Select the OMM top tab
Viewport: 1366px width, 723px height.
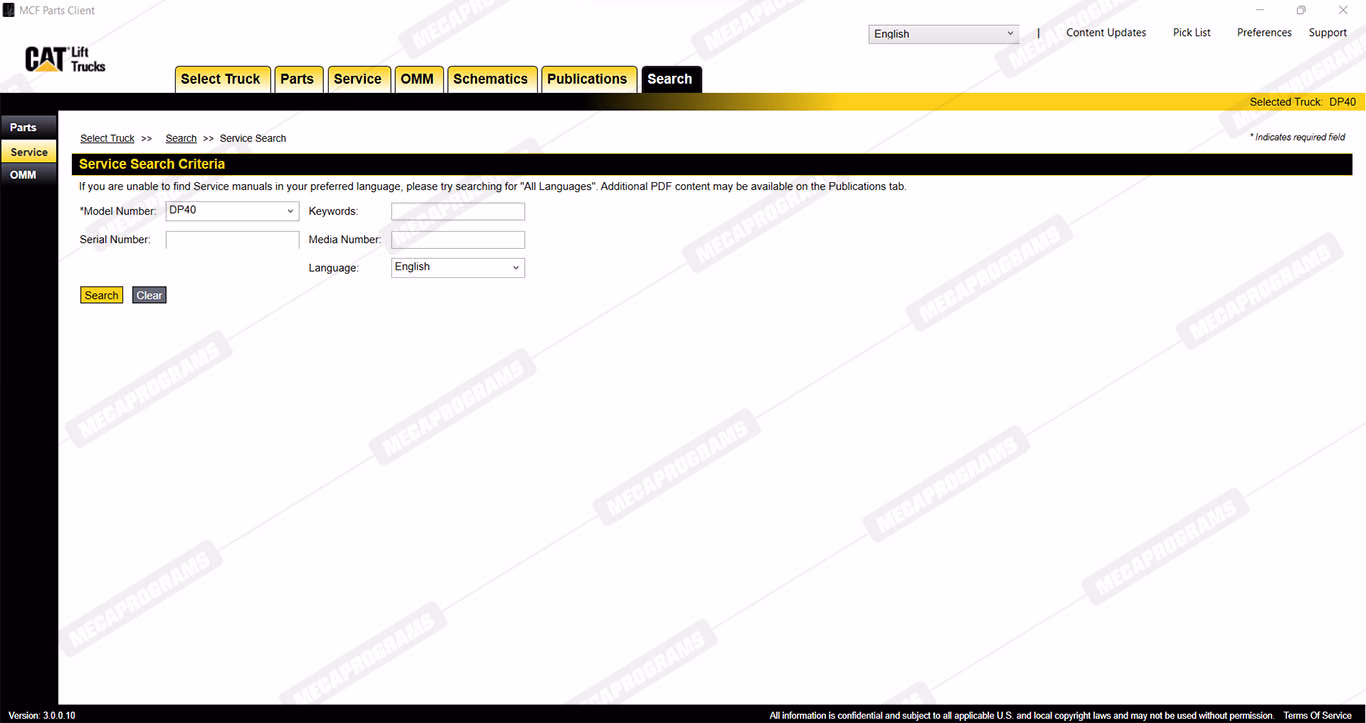(417, 79)
